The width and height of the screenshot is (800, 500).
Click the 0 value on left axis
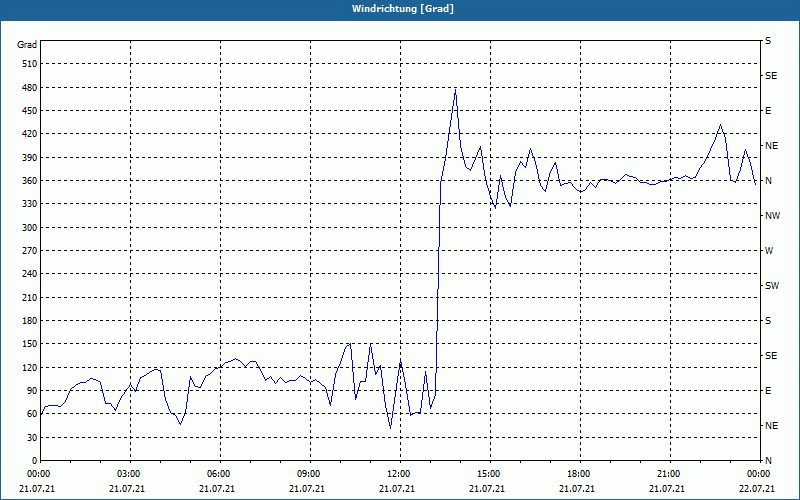point(35,461)
